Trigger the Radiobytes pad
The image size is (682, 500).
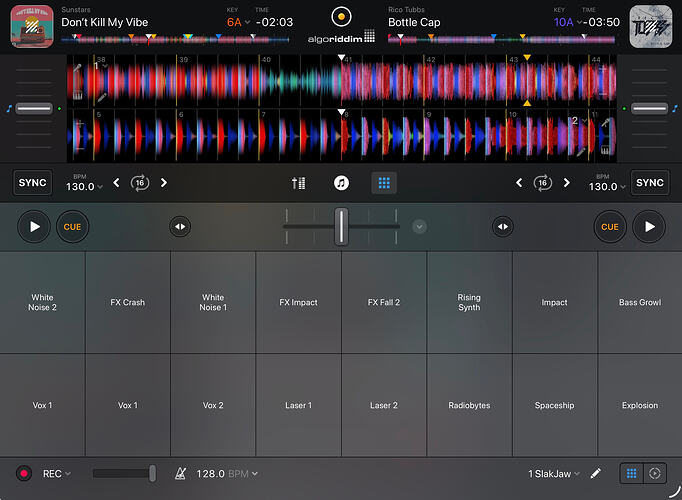coord(469,405)
